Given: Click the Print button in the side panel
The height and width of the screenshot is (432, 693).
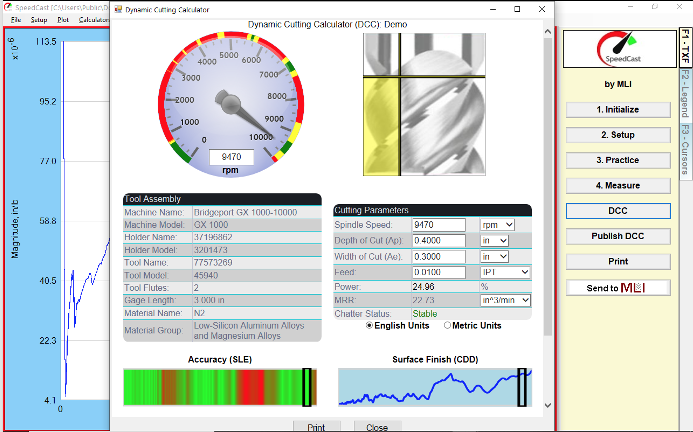Looking at the screenshot, I should 618,261.
